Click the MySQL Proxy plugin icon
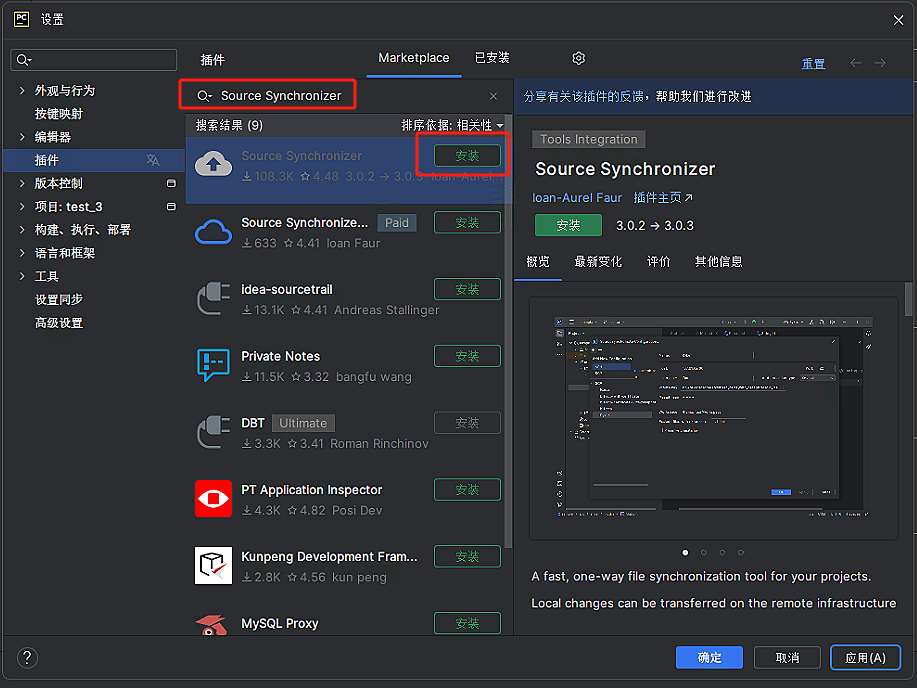 tap(213, 625)
